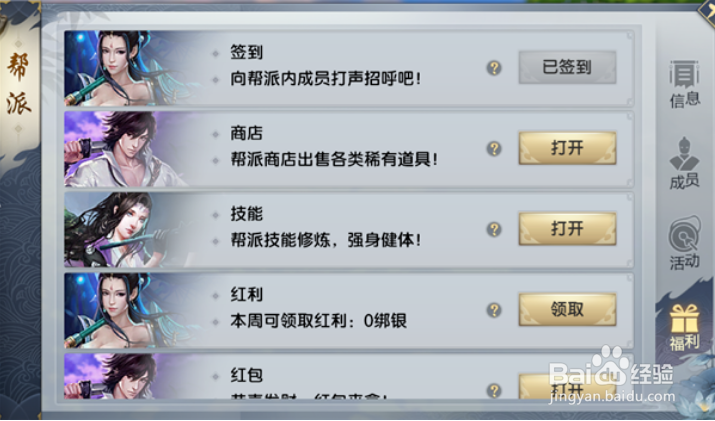Screen dimensions: 715x421
Task: Open the 信息 info tab icon
Action: (684, 84)
